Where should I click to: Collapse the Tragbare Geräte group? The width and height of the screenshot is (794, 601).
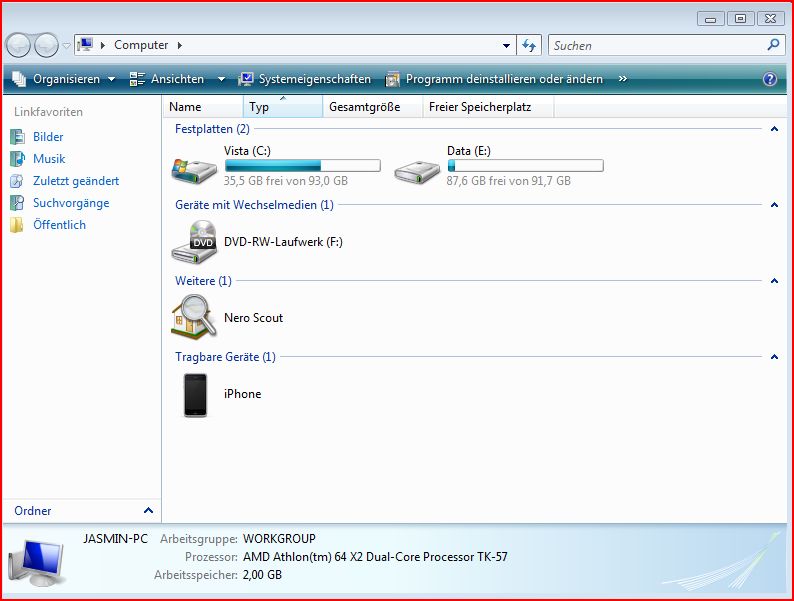point(773,357)
